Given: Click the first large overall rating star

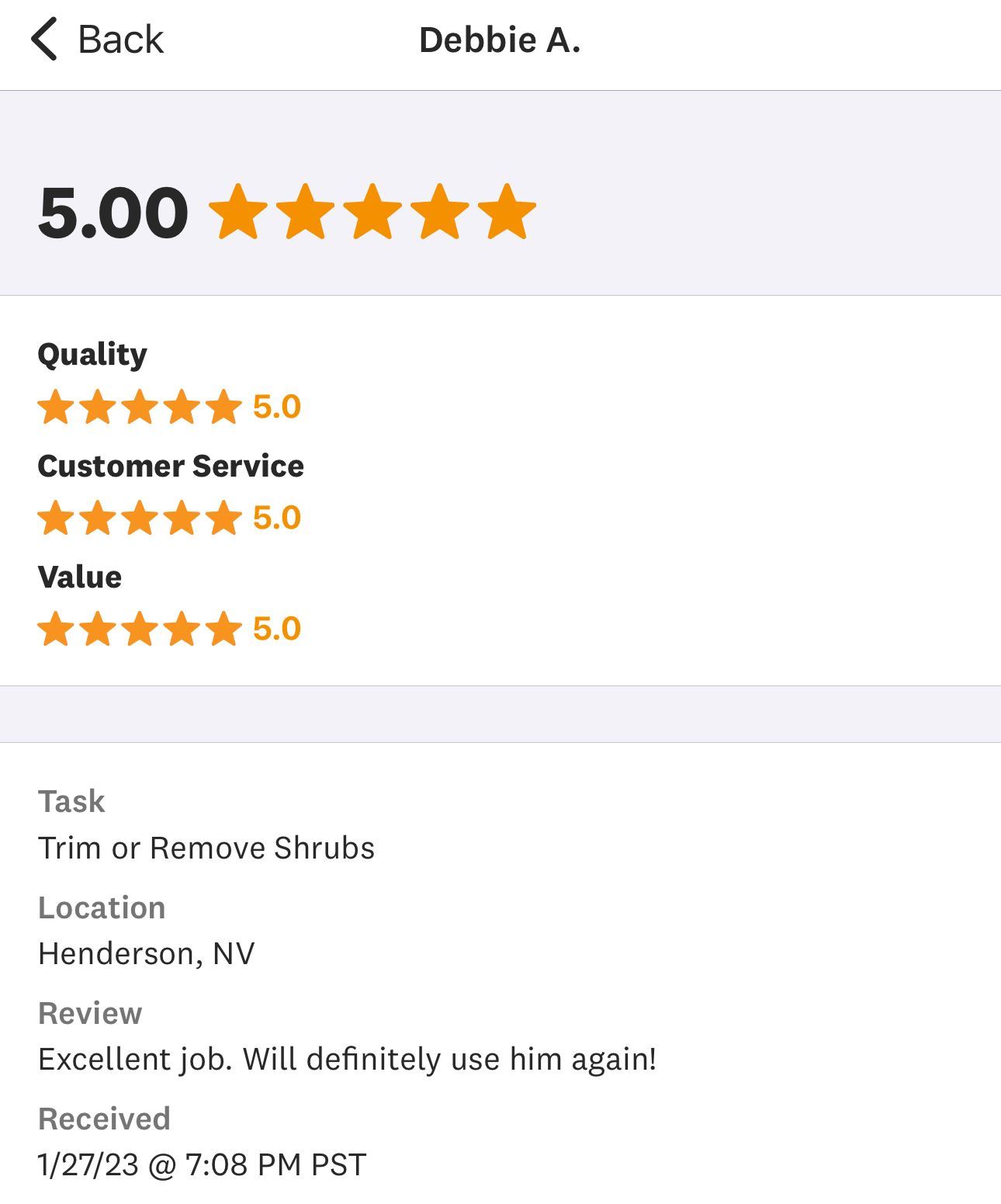Looking at the screenshot, I should point(238,212).
